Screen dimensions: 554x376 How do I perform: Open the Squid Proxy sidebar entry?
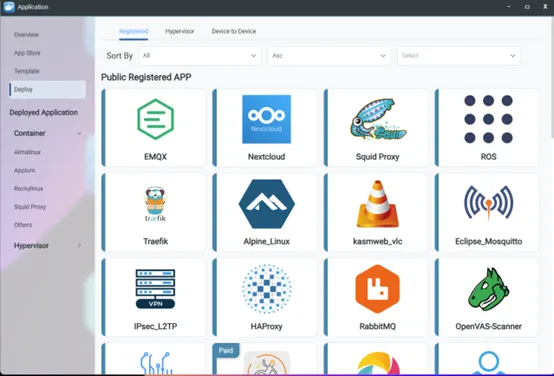pos(30,207)
